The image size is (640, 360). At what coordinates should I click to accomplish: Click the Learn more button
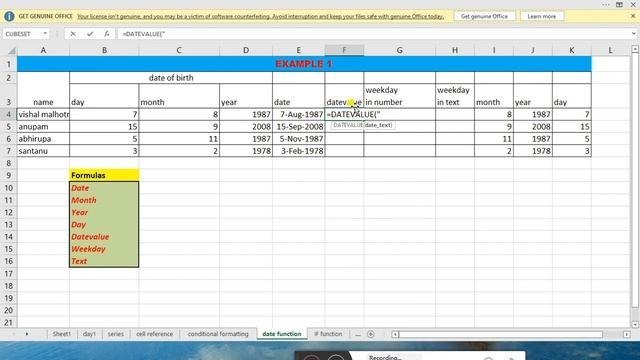(x=541, y=16)
